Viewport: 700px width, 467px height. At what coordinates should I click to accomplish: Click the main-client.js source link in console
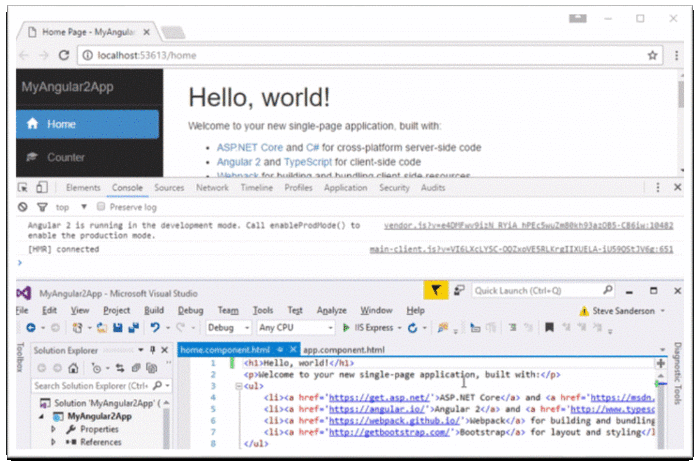(521, 249)
